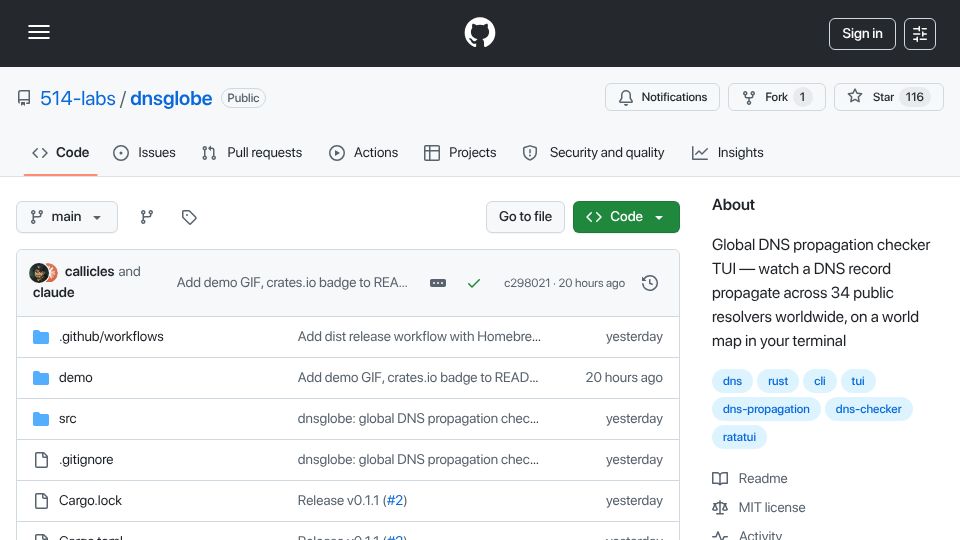Open the dnsglobe repository link
Viewport: 960px width, 540px height.
click(171, 98)
